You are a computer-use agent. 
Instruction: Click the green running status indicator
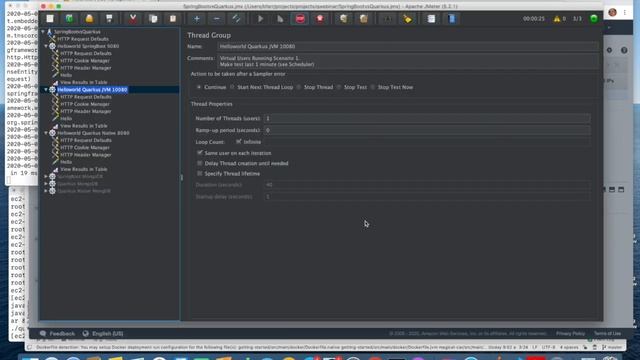coord(594,18)
